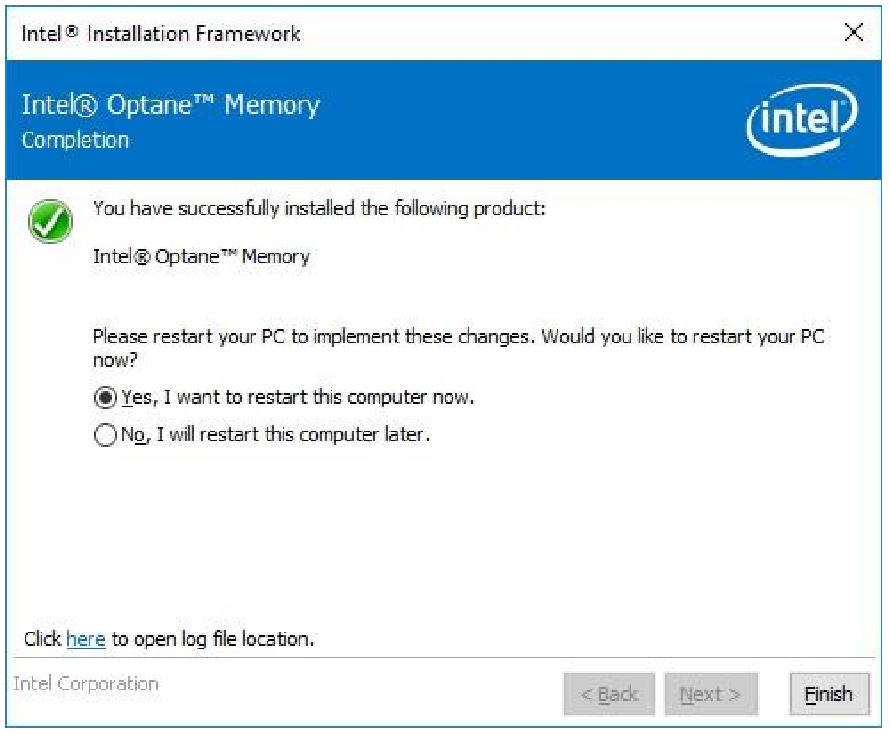The height and width of the screenshot is (735, 890).
Task: Click the greyed-out Back button
Action: click(x=609, y=694)
